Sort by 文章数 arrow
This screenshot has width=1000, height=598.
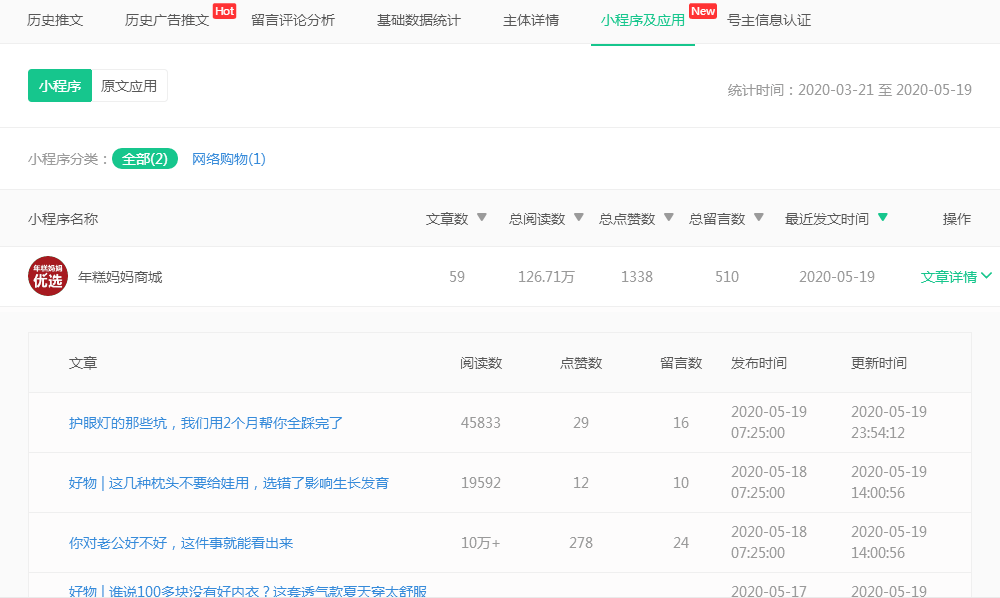482,217
